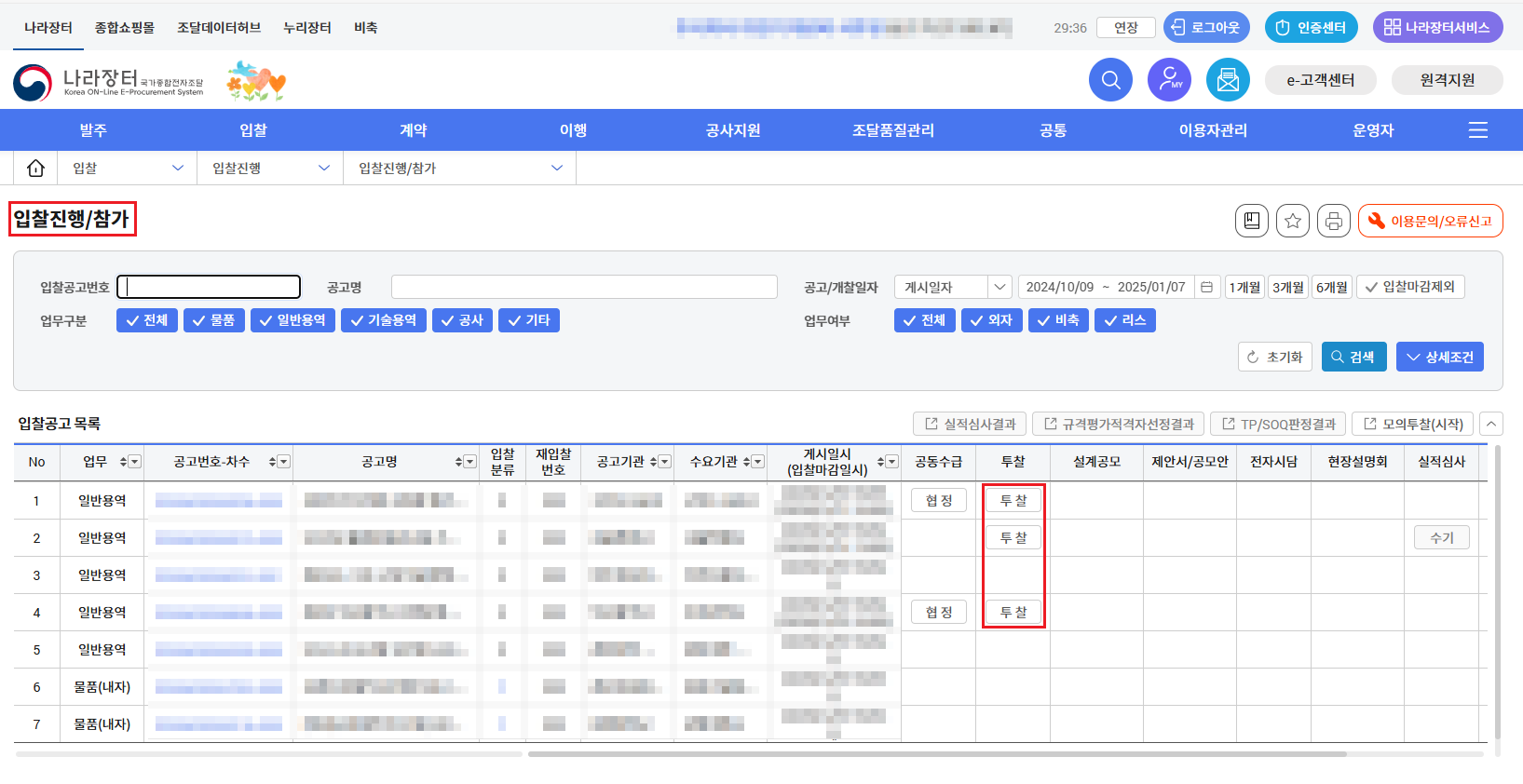The height and width of the screenshot is (784, 1523).
Task: Toggle 공사 checkbox
Action: pos(462,320)
